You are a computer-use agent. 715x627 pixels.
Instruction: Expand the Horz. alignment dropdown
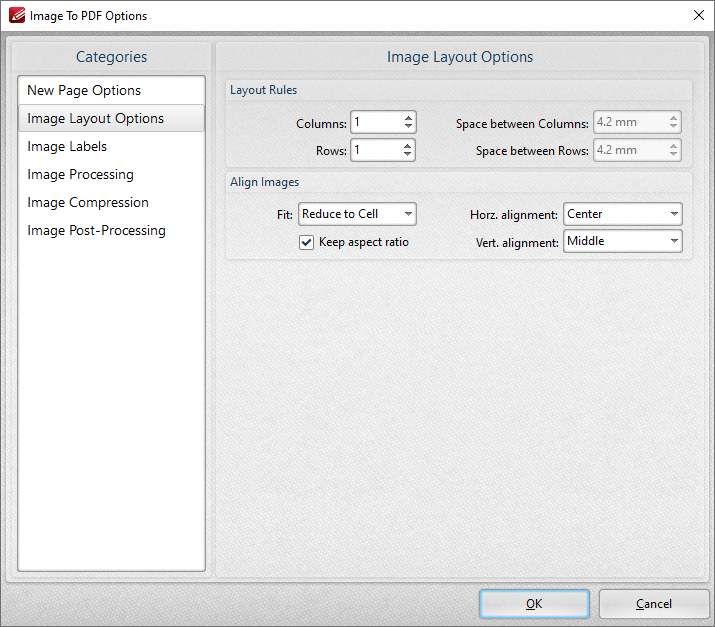coord(622,214)
